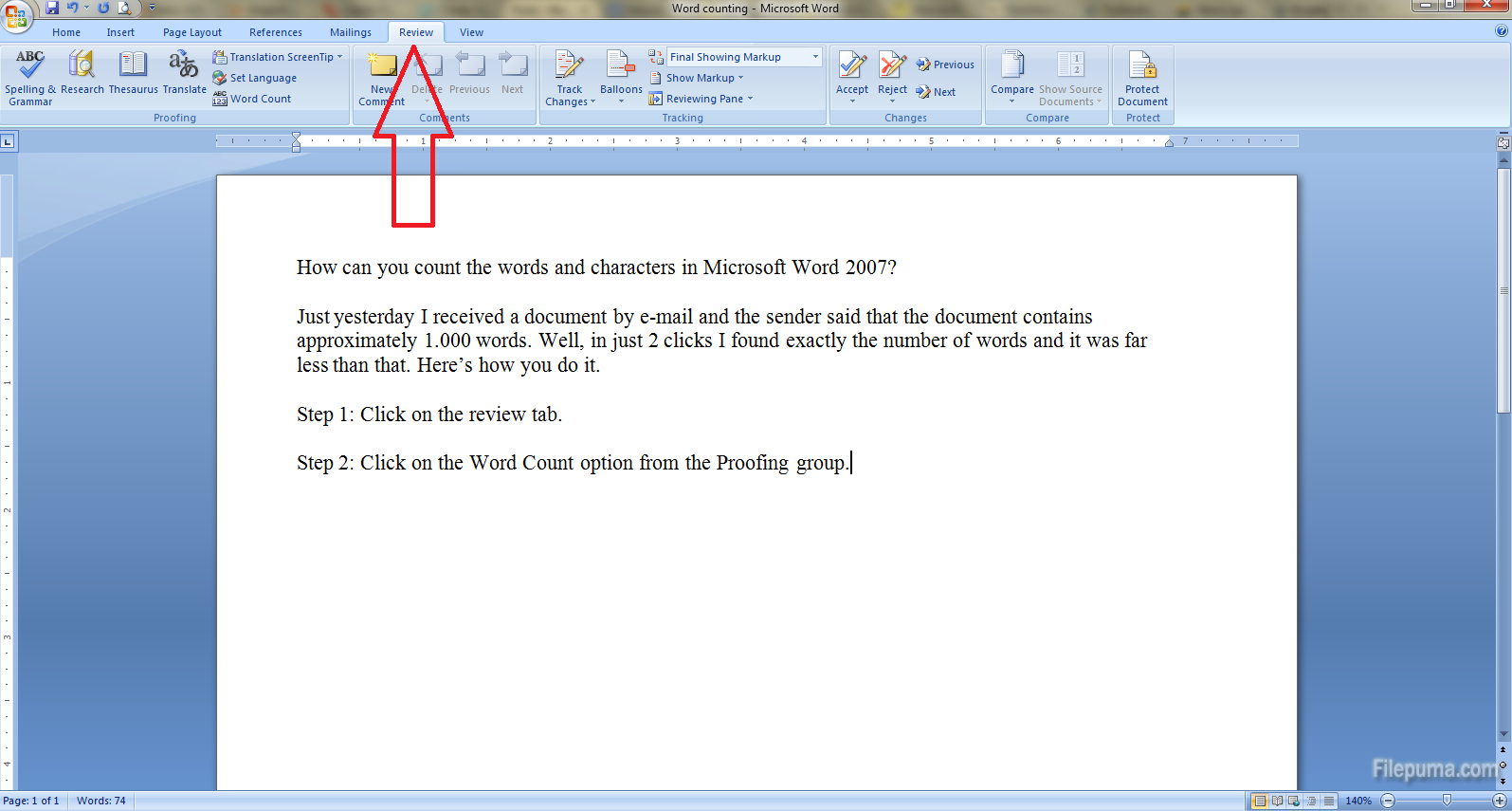Click Select Browse Object button
The width and height of the screenshot is (1512, 811).
1503,765
